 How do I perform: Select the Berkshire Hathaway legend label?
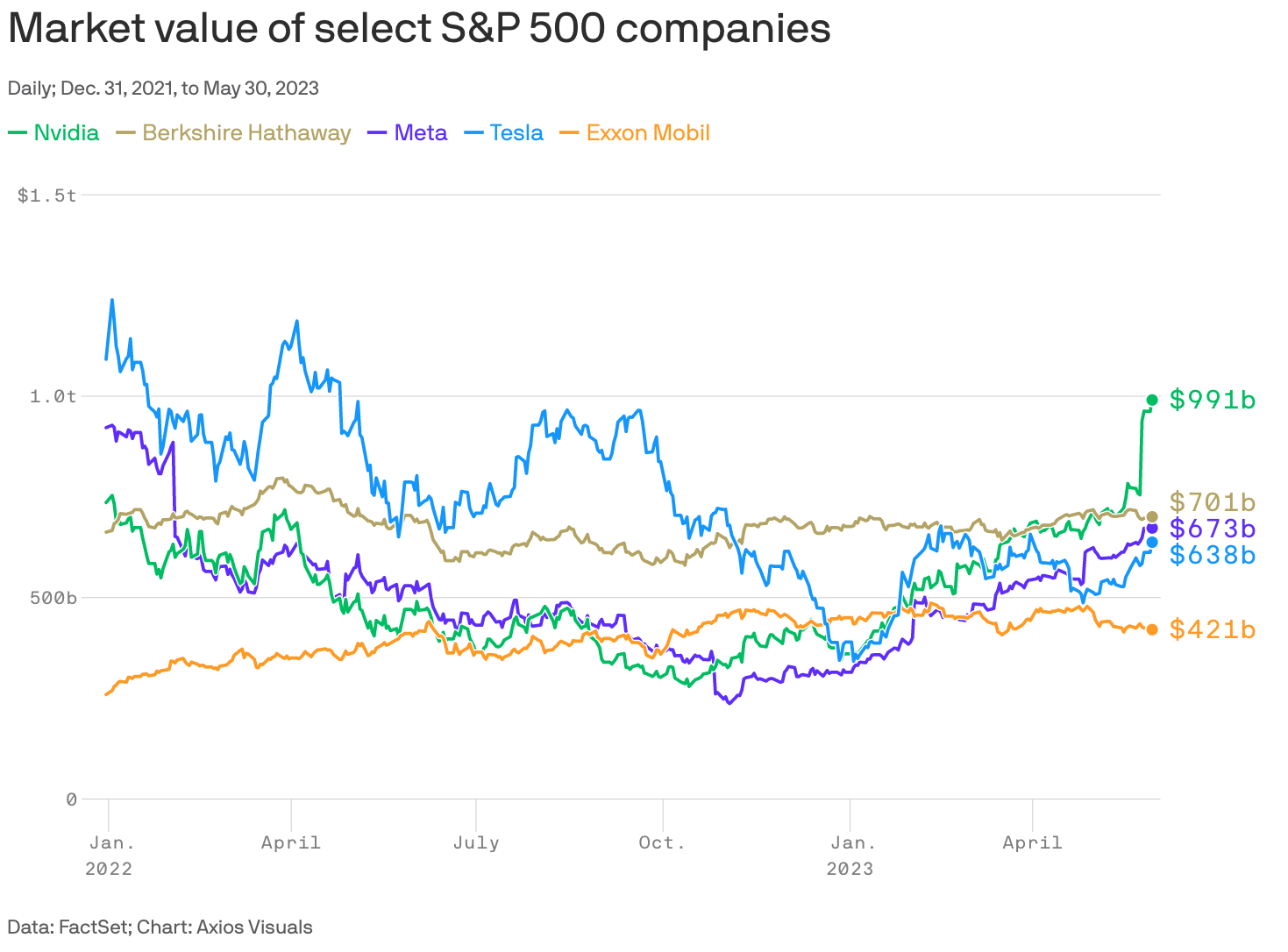click(x=246, y=133)
